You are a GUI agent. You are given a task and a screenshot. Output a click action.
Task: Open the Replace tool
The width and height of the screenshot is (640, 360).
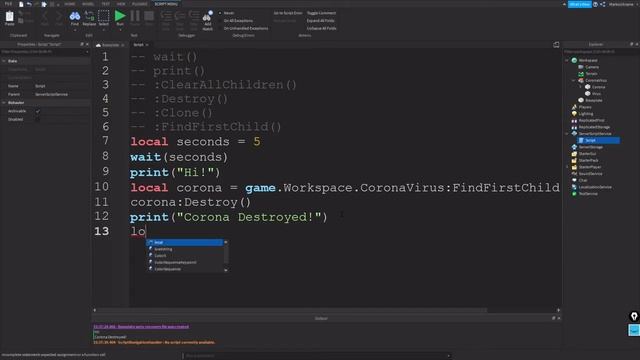point(89,18)
